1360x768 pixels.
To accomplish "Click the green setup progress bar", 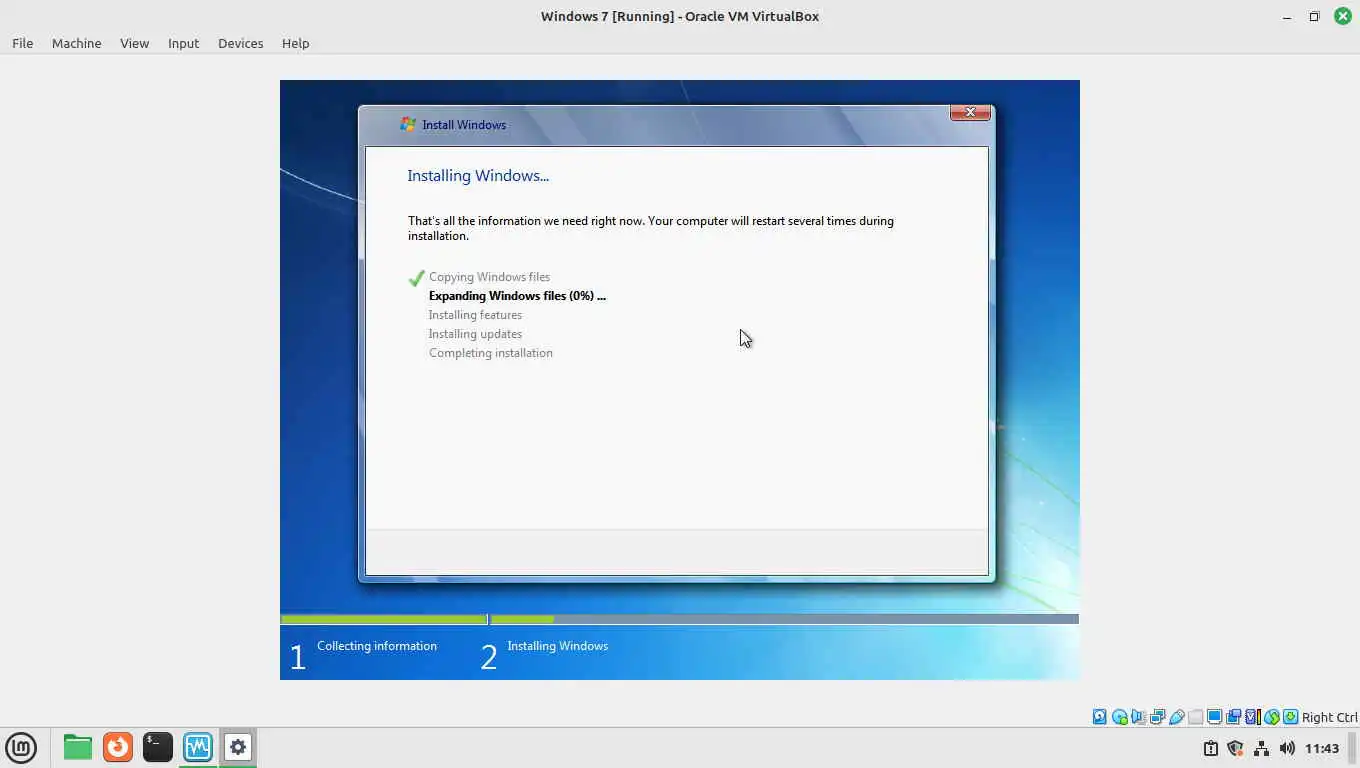I will [x=679, y=619].
